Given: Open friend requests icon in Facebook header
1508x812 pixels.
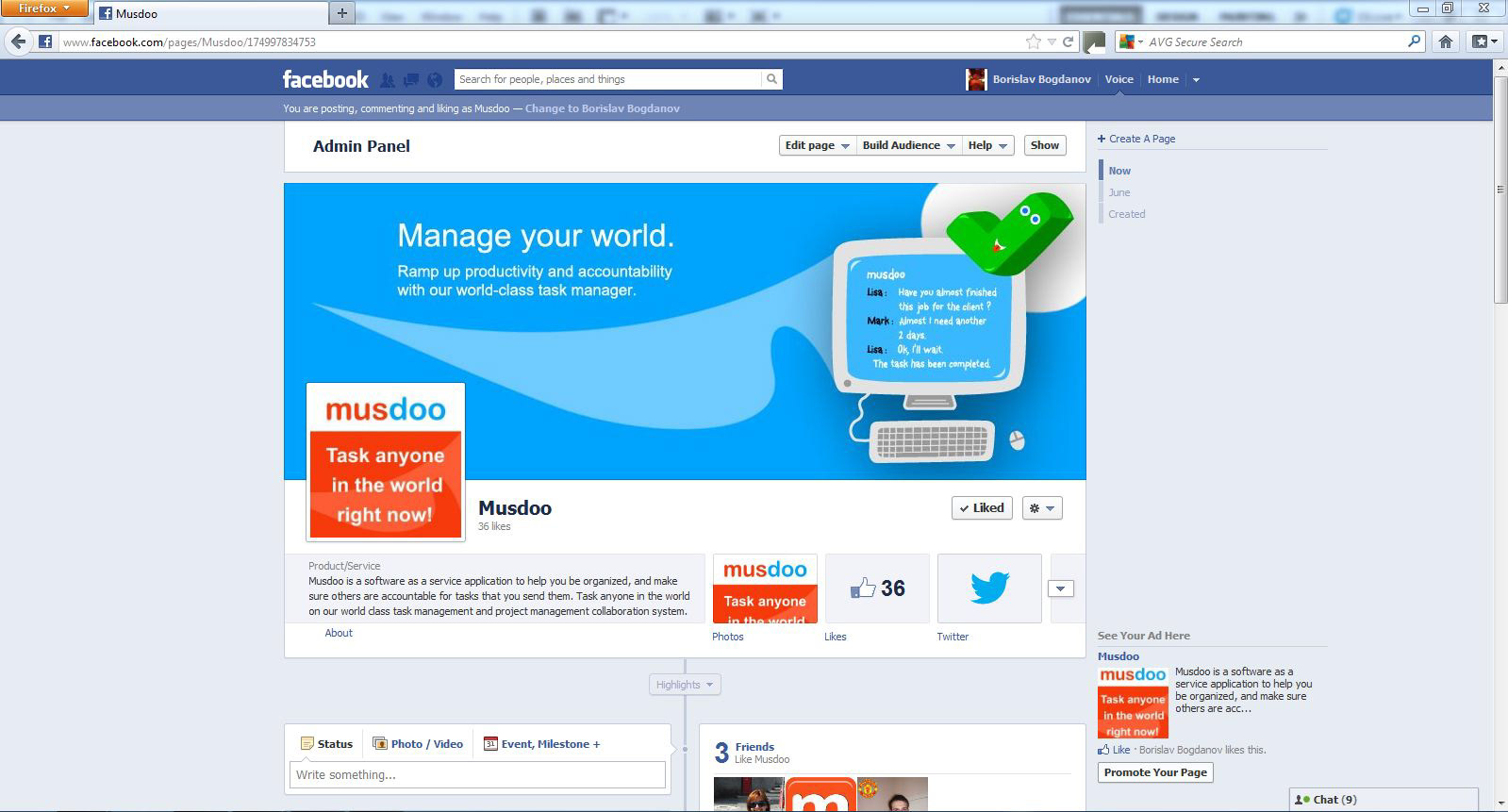Looking at the screenshot, I should click(x=388, y=80).
